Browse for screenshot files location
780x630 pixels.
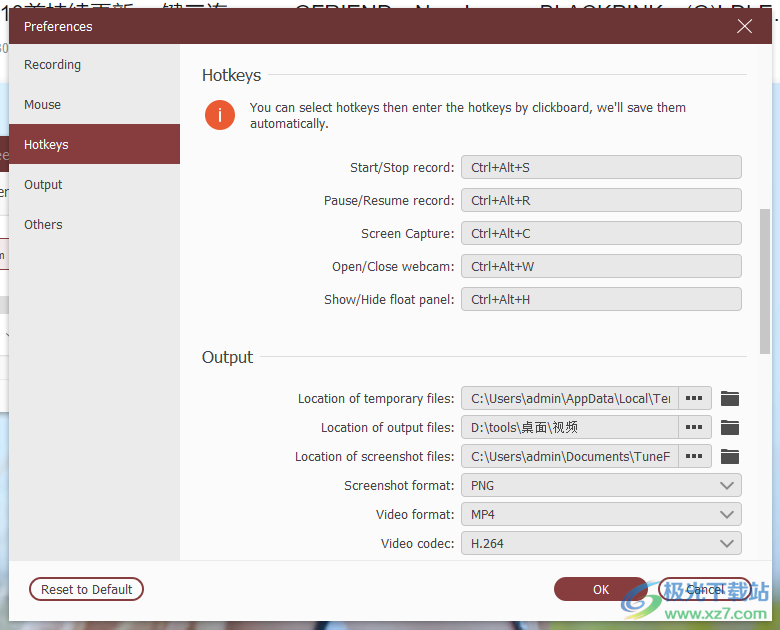(x=694, y=456)
